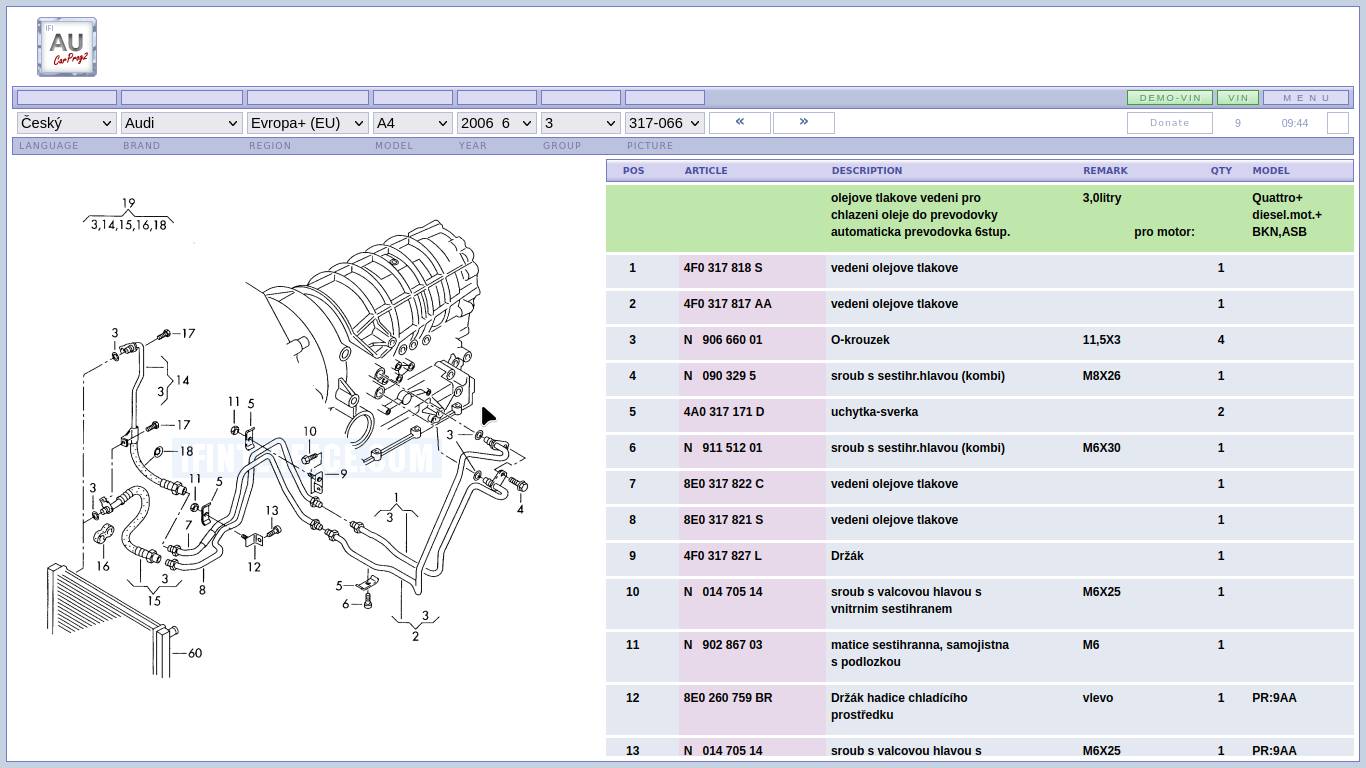The image size is (1366, 768).
Task: Go to next picture with » button
Action: pos(804,122)
